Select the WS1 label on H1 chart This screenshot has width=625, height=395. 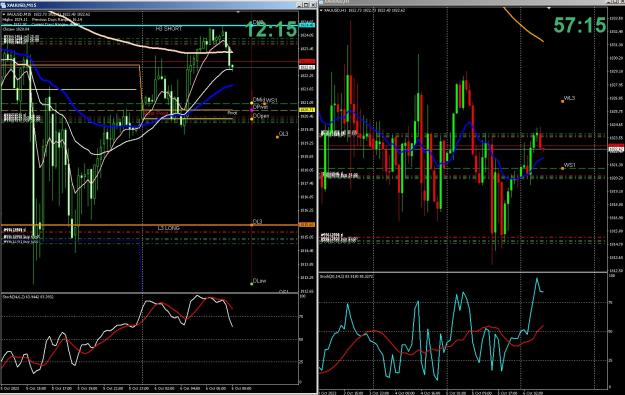click(570, 165)
